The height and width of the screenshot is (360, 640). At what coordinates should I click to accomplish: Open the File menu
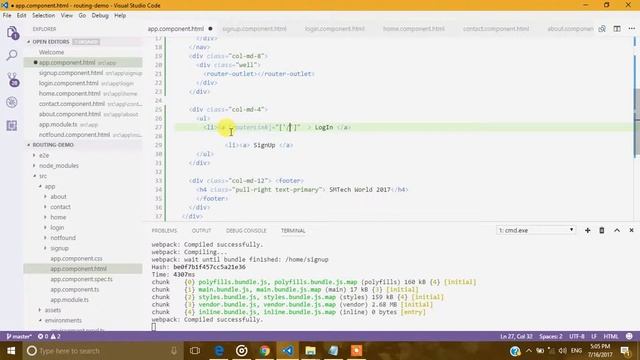(7, 16)
